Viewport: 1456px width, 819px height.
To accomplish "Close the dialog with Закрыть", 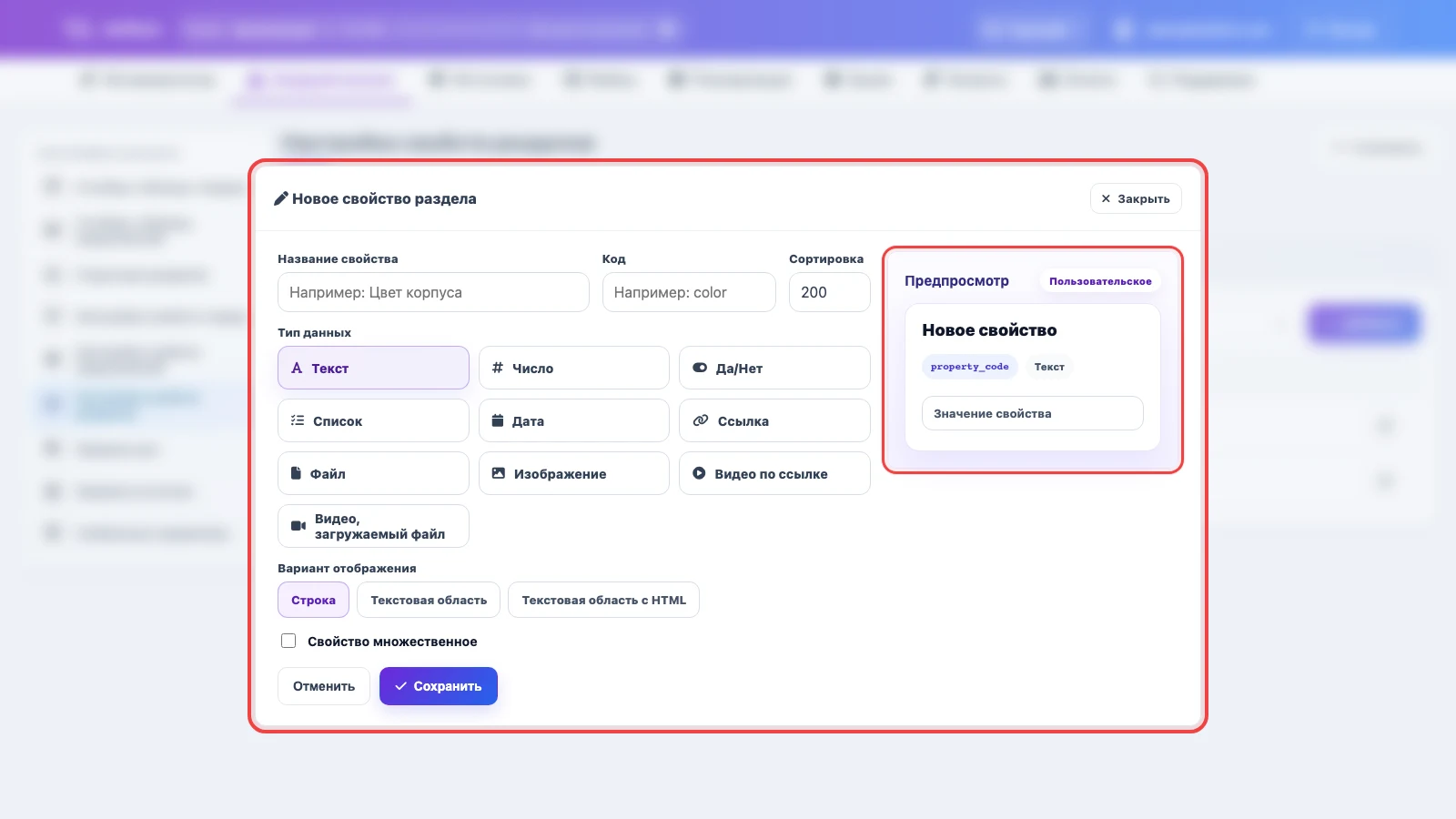I will [1136, 198].
